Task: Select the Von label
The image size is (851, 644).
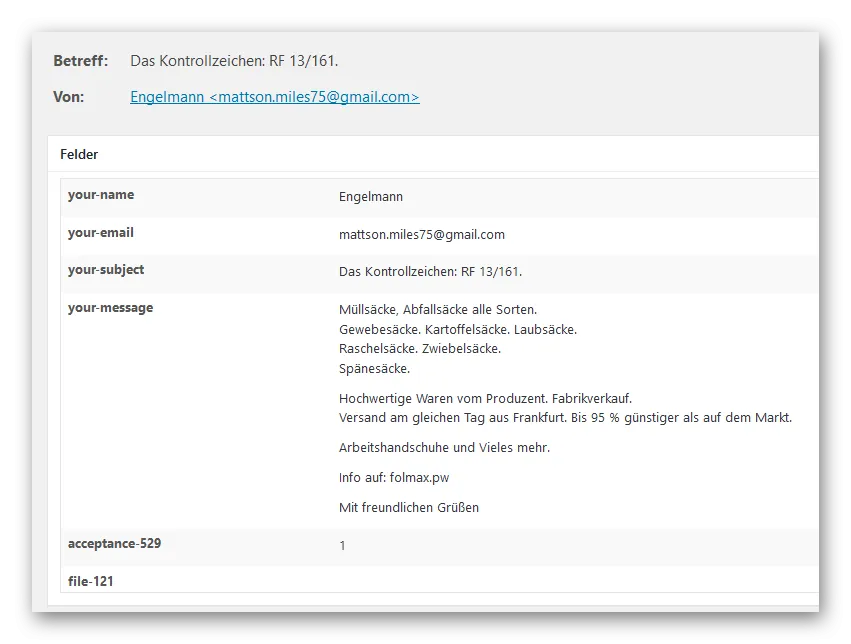Action: (x=69, y=97)
